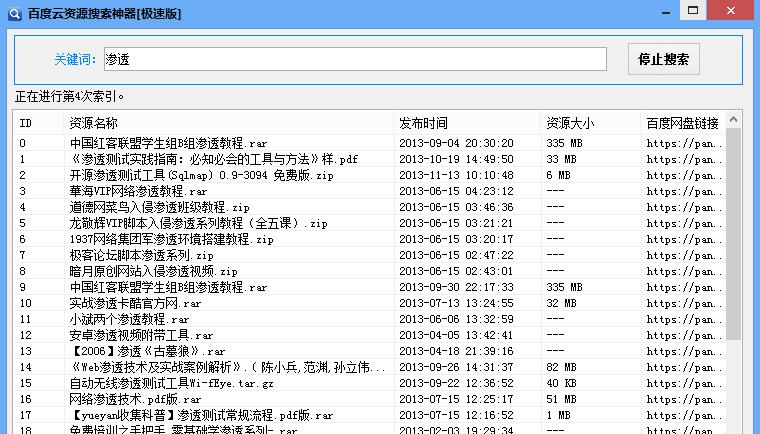
Task: Select row 1937网络集团军渗透环境搭建教程.zip
Action: point(370,239)
